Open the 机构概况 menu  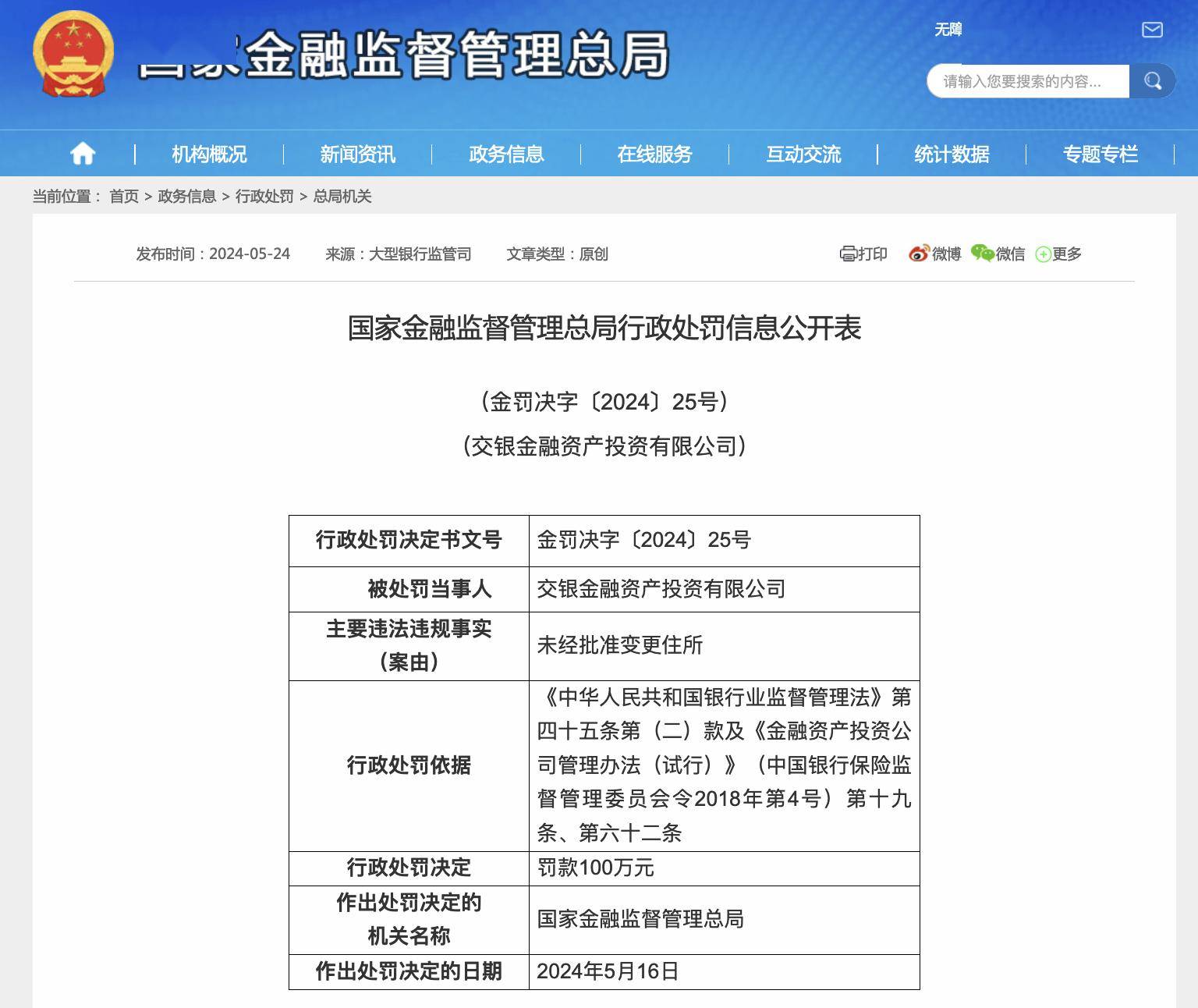click(209, 154)
